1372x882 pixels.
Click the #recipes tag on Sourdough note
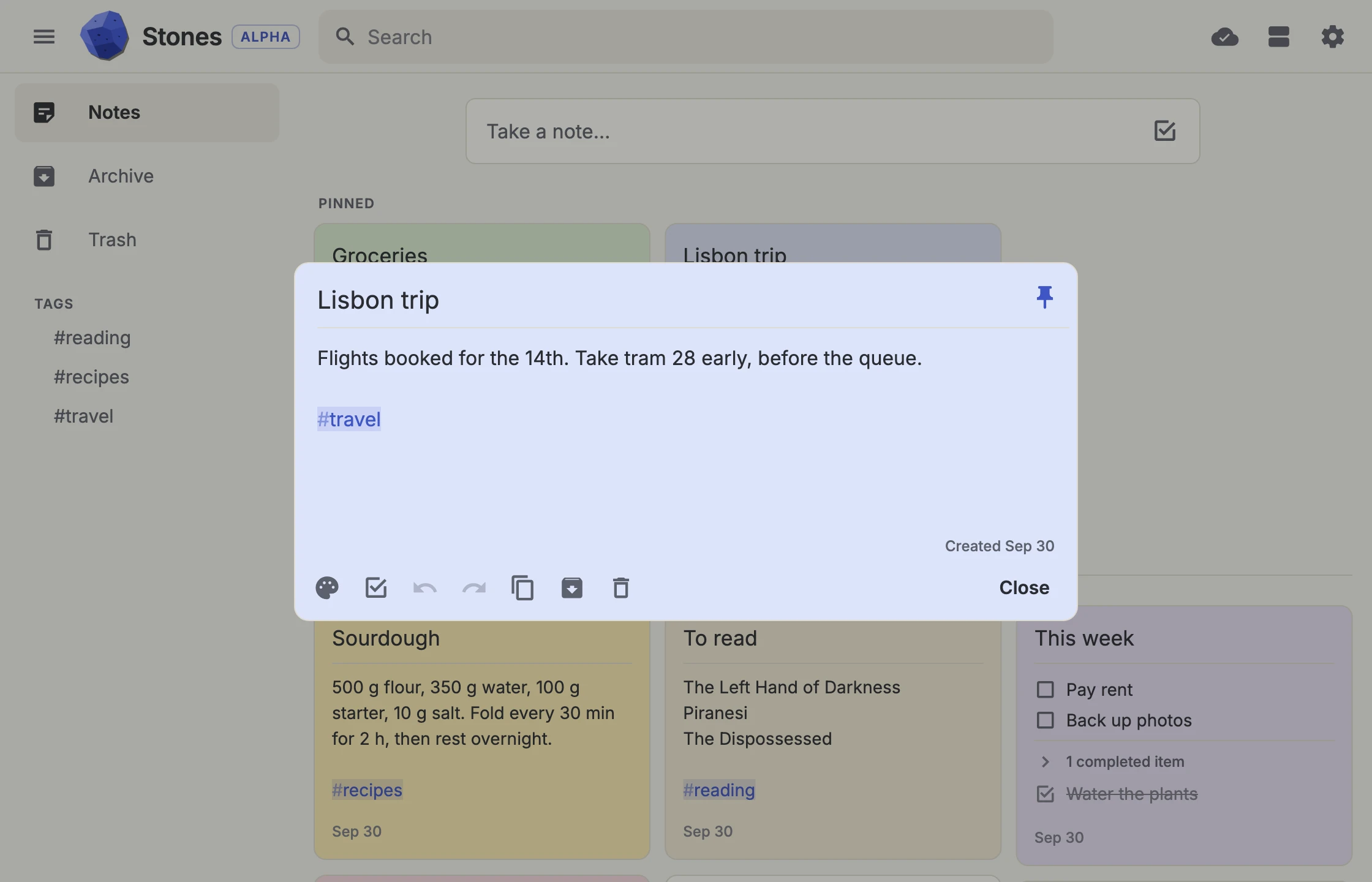pyautogui.click(x=367, y=790)
